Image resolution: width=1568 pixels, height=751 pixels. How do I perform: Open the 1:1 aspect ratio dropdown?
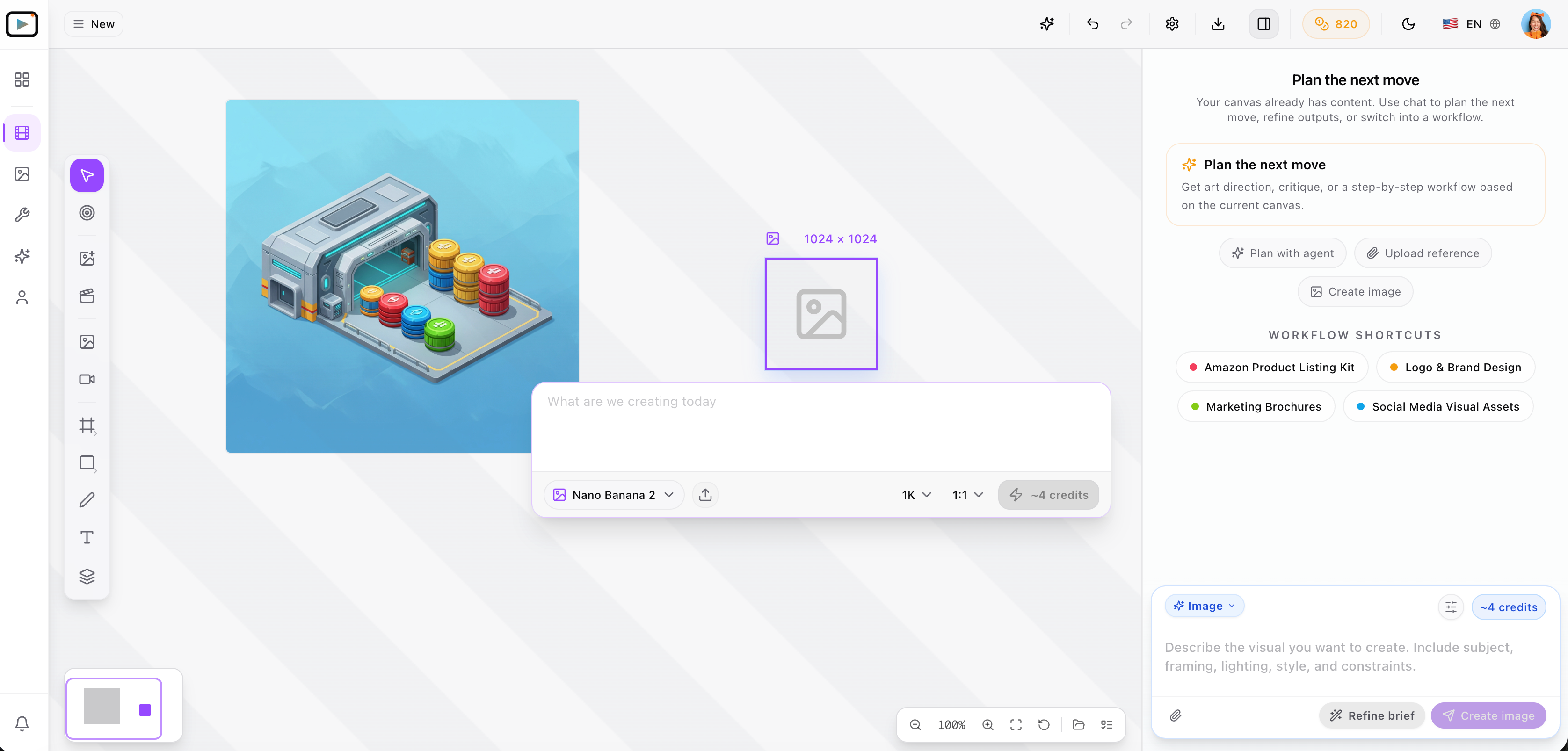click(x=968, y=495)
